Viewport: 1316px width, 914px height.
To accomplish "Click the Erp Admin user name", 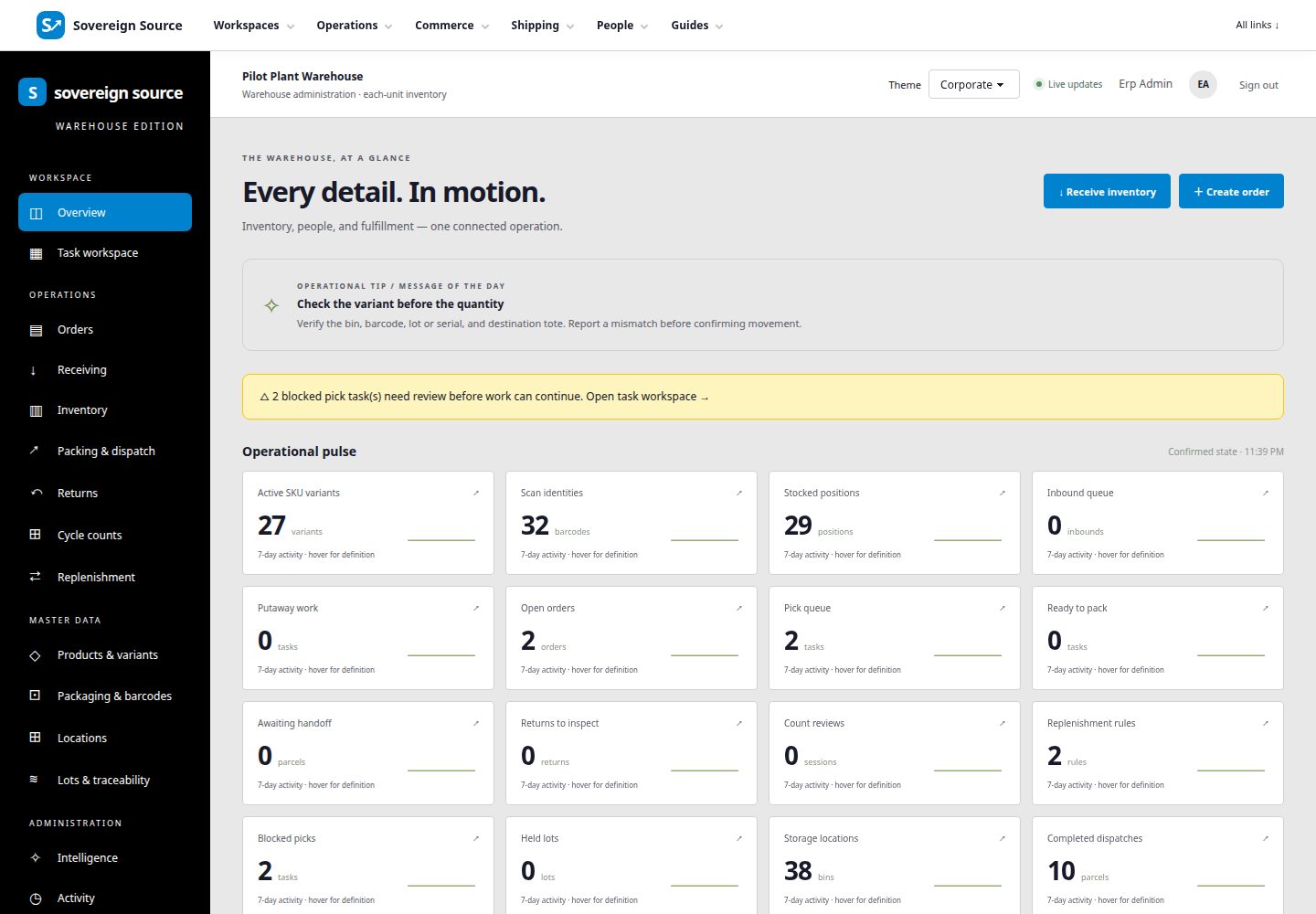I will point(1145,84).
